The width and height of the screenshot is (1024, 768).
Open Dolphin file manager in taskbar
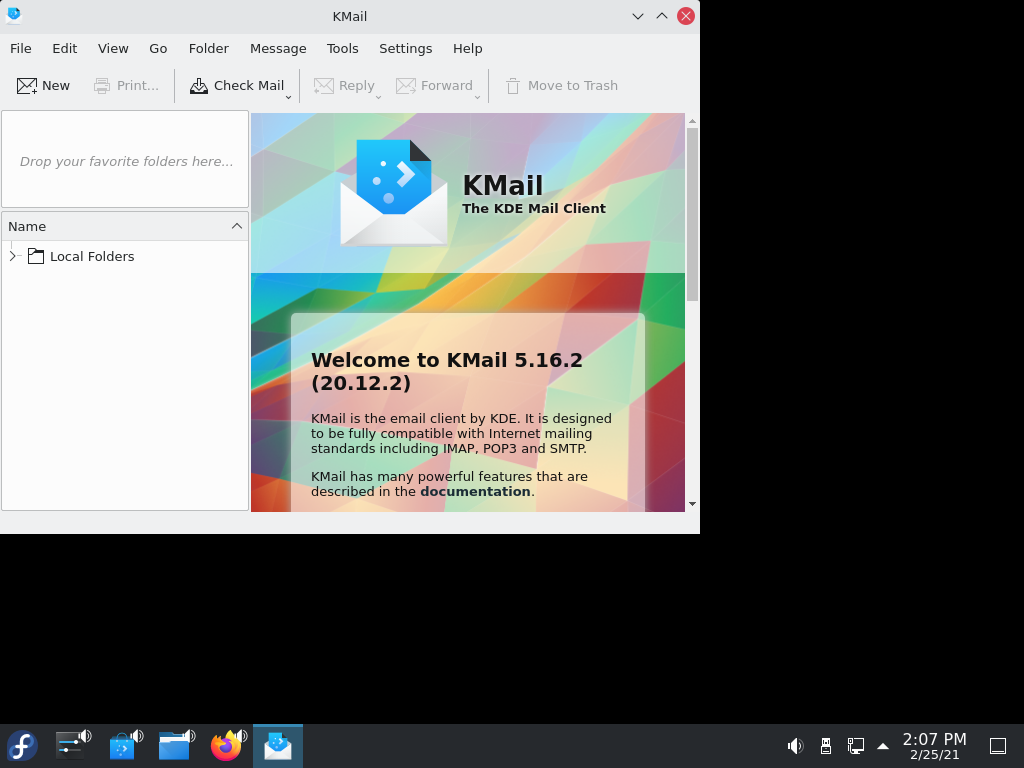pyautogui.click(x=176, y=745)
